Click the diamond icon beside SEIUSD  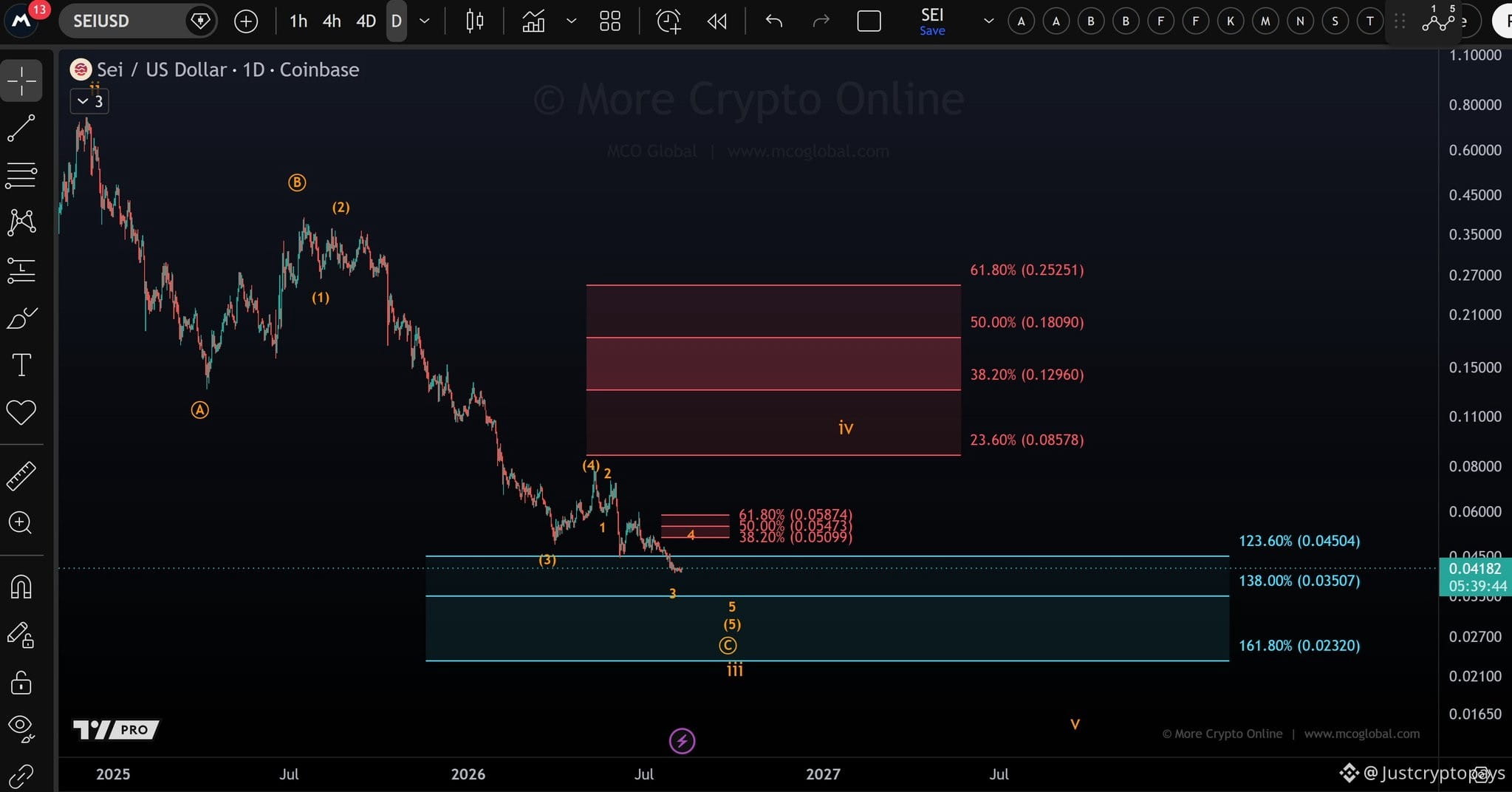200,21
